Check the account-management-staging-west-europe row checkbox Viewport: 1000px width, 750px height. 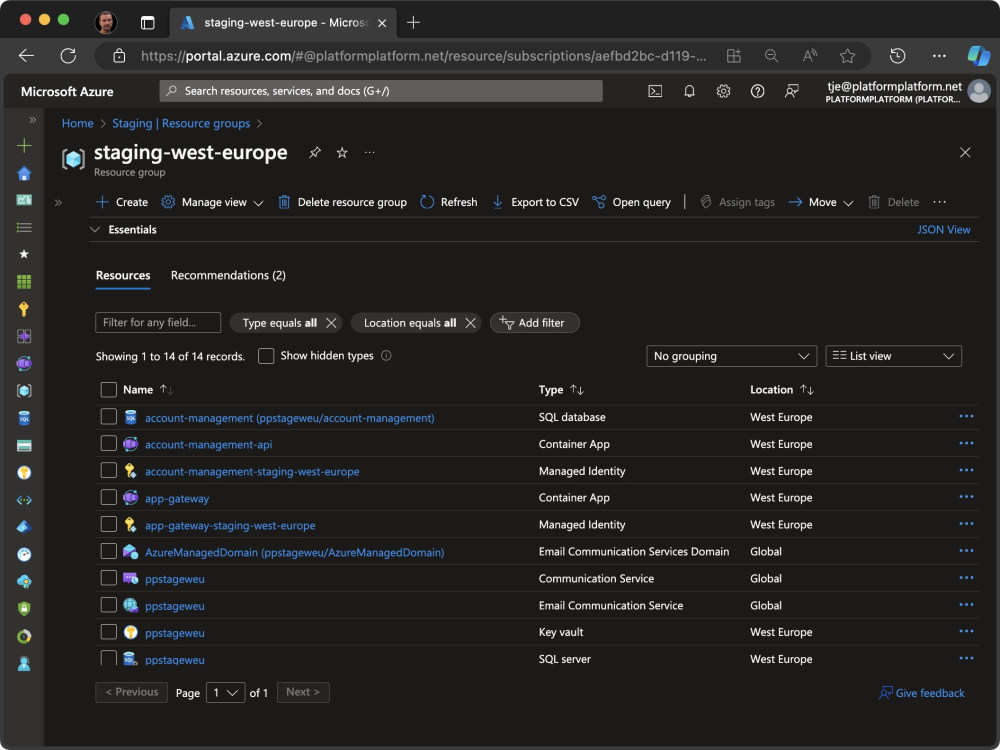coord(109,471)
